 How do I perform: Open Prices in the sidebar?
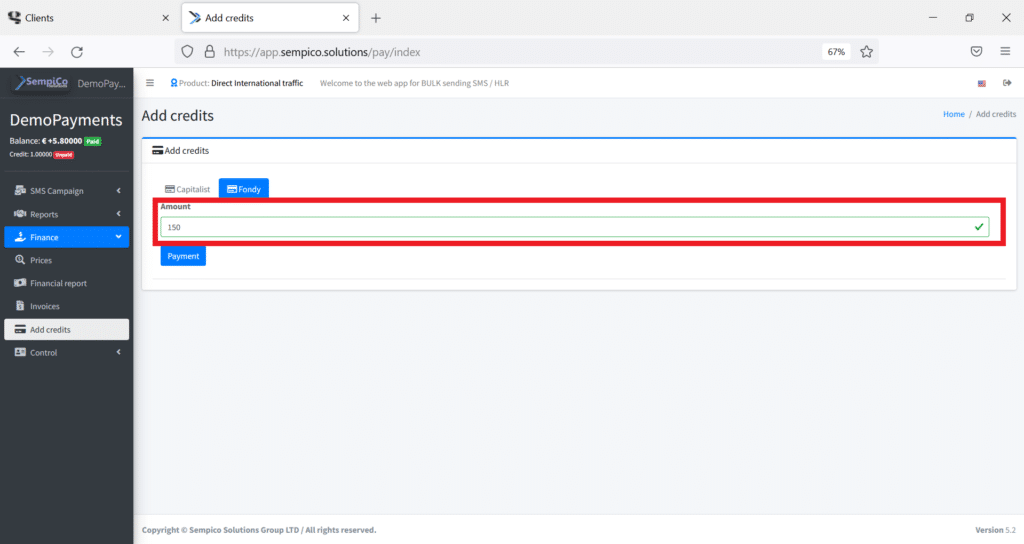(x=67, y=260)
